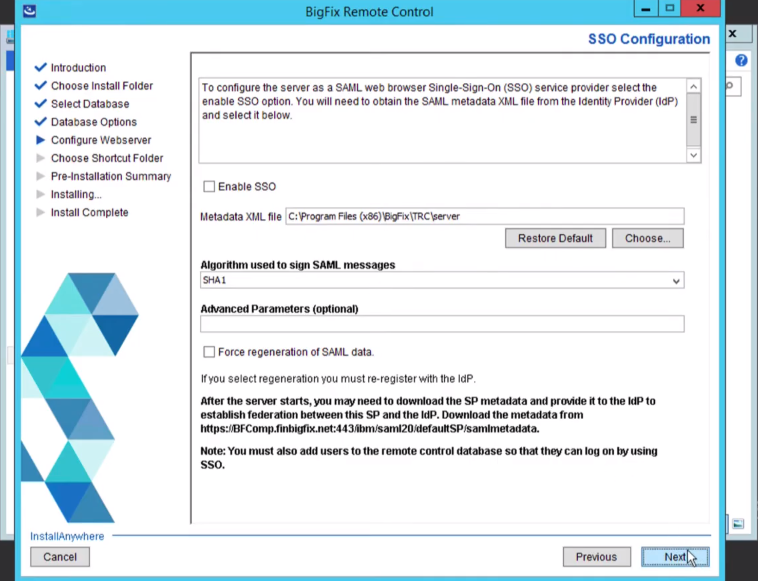Select the Pre-Installation Summary step
Screen dimensions: 758x581
111,176
